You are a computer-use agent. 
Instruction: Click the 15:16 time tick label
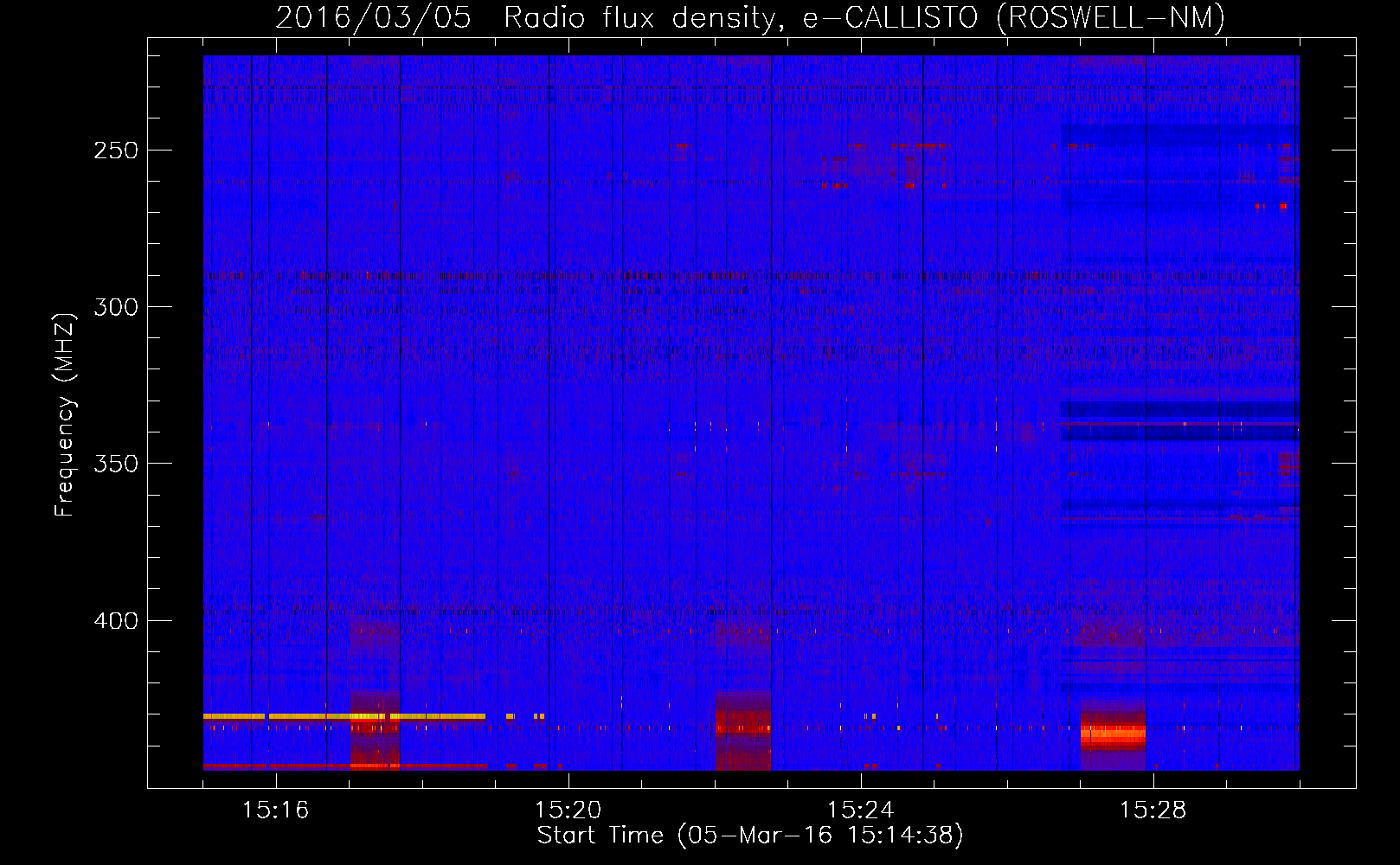tap(276, 810)
